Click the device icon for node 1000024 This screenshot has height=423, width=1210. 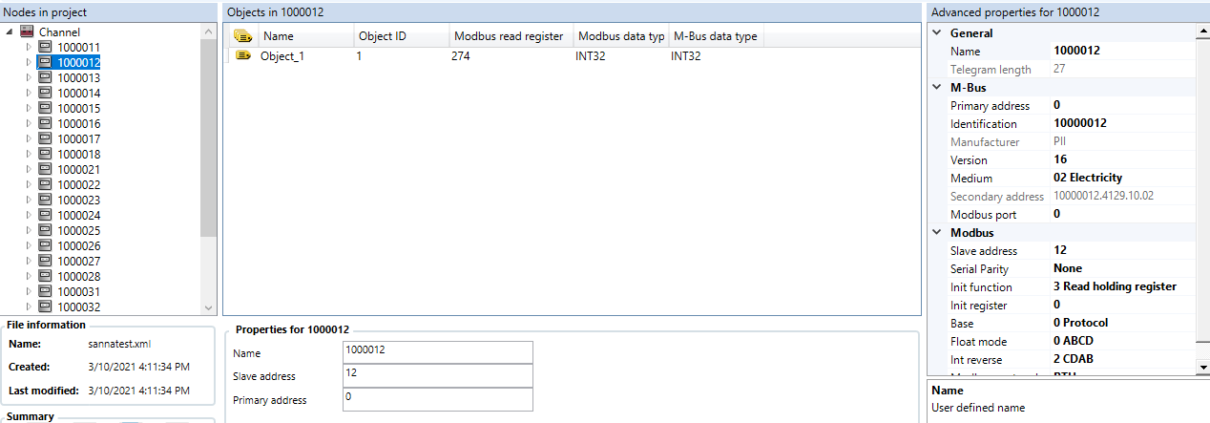45,215
